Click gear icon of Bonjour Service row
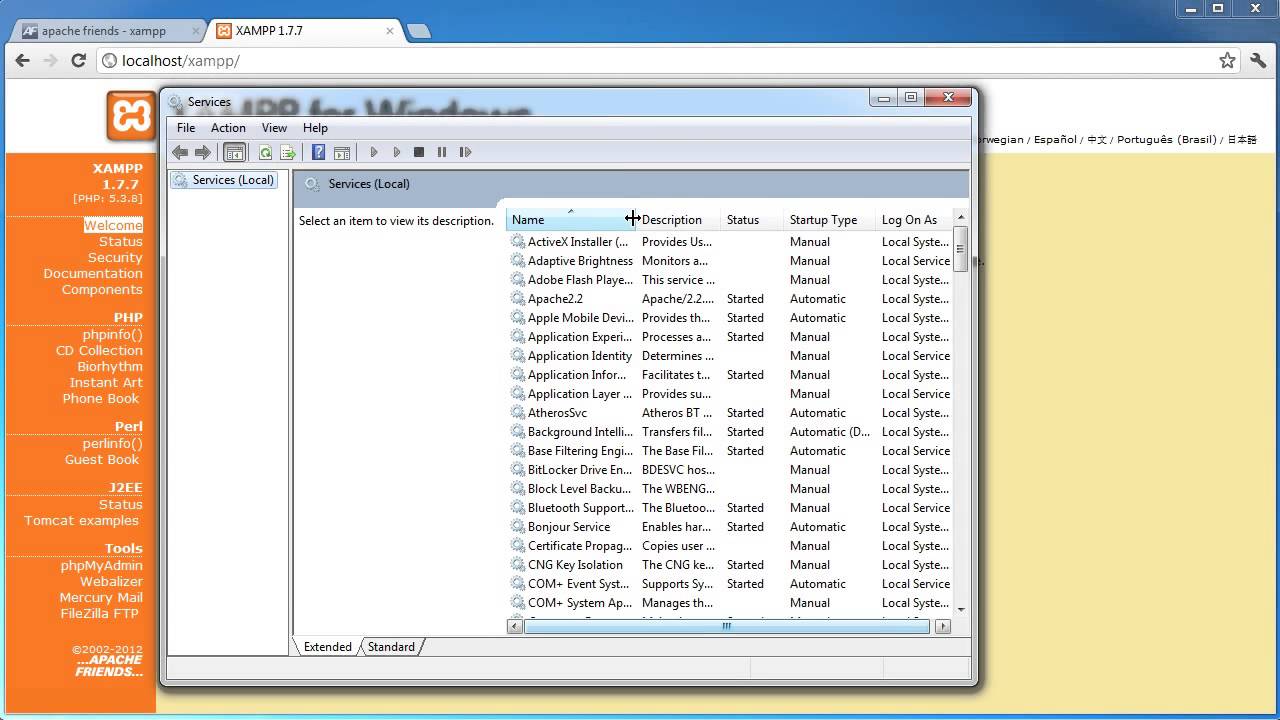Image resolution: width=1280 pixels, height=720 pixels. 518,526
